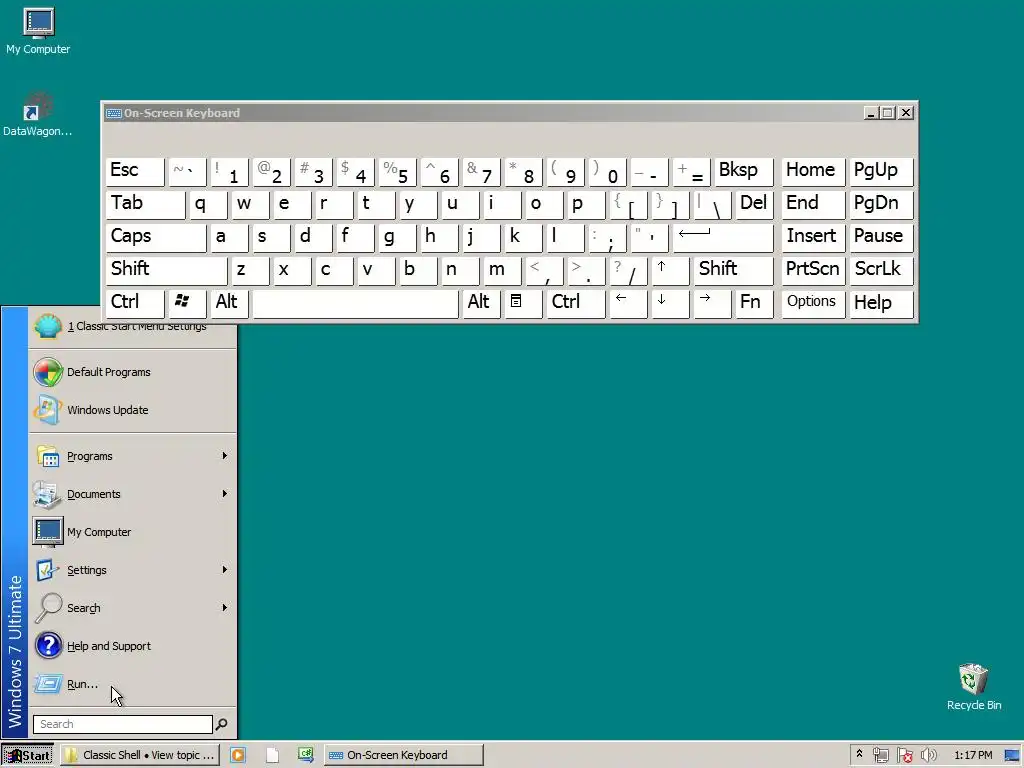Click the Bksp key
Viewport: 1024px width, 768px height.
(744, 172)
